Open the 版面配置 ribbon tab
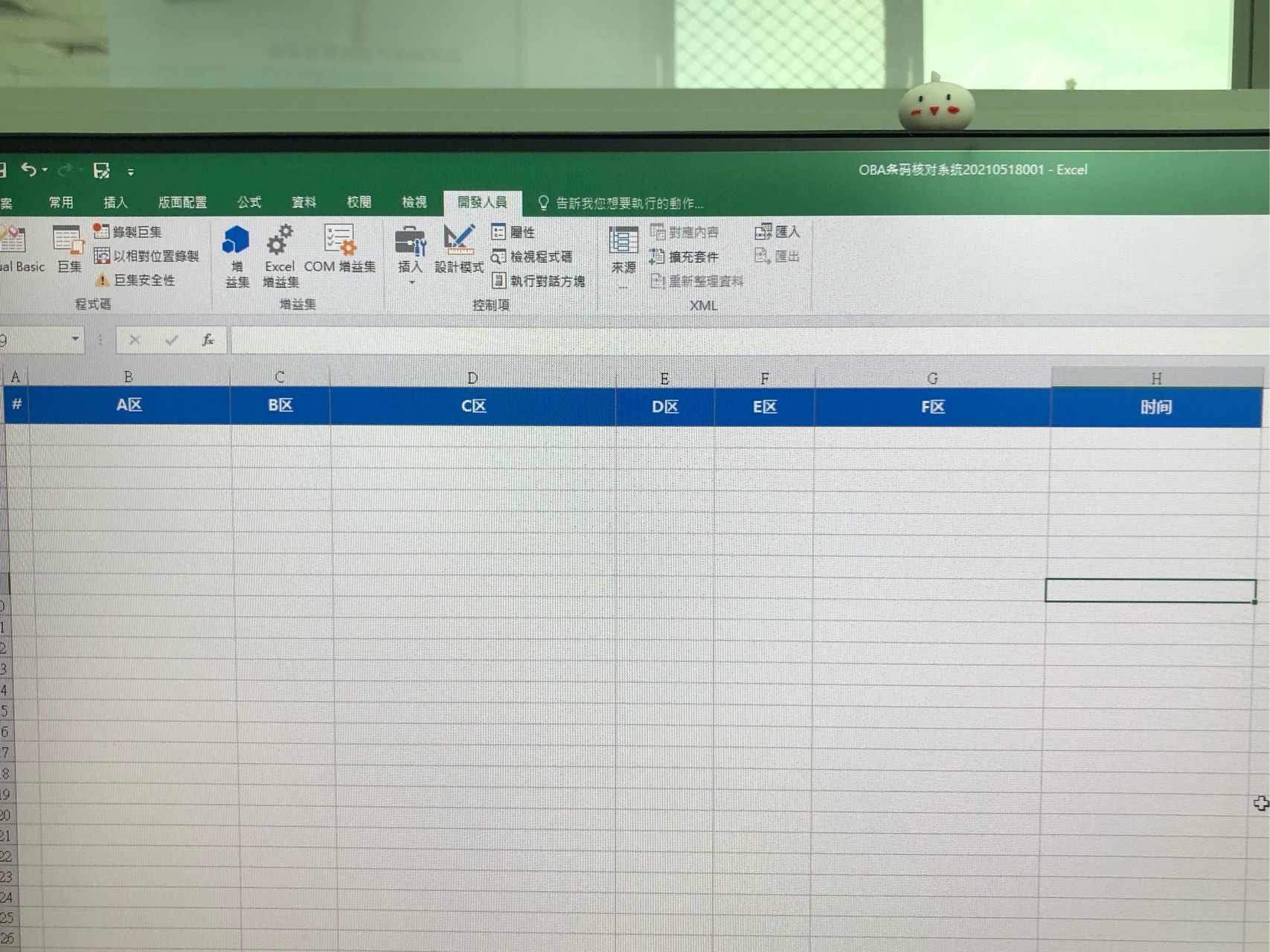Image resolution: width=1270 pixels, height=952 pixels. coord(182,202)
